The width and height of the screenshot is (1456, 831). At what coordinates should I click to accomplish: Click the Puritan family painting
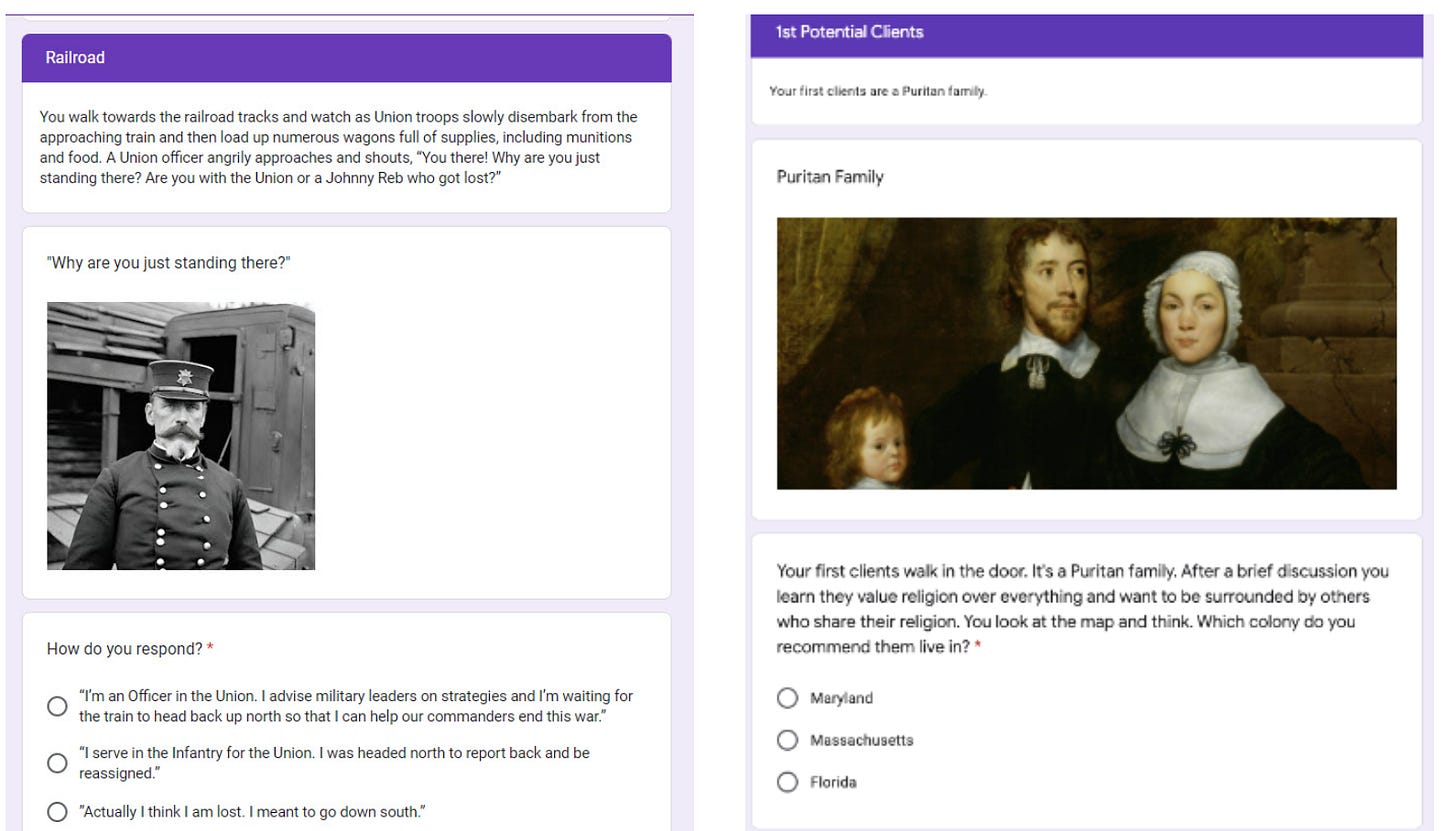pyautogui.click(x=1087, y=353)
